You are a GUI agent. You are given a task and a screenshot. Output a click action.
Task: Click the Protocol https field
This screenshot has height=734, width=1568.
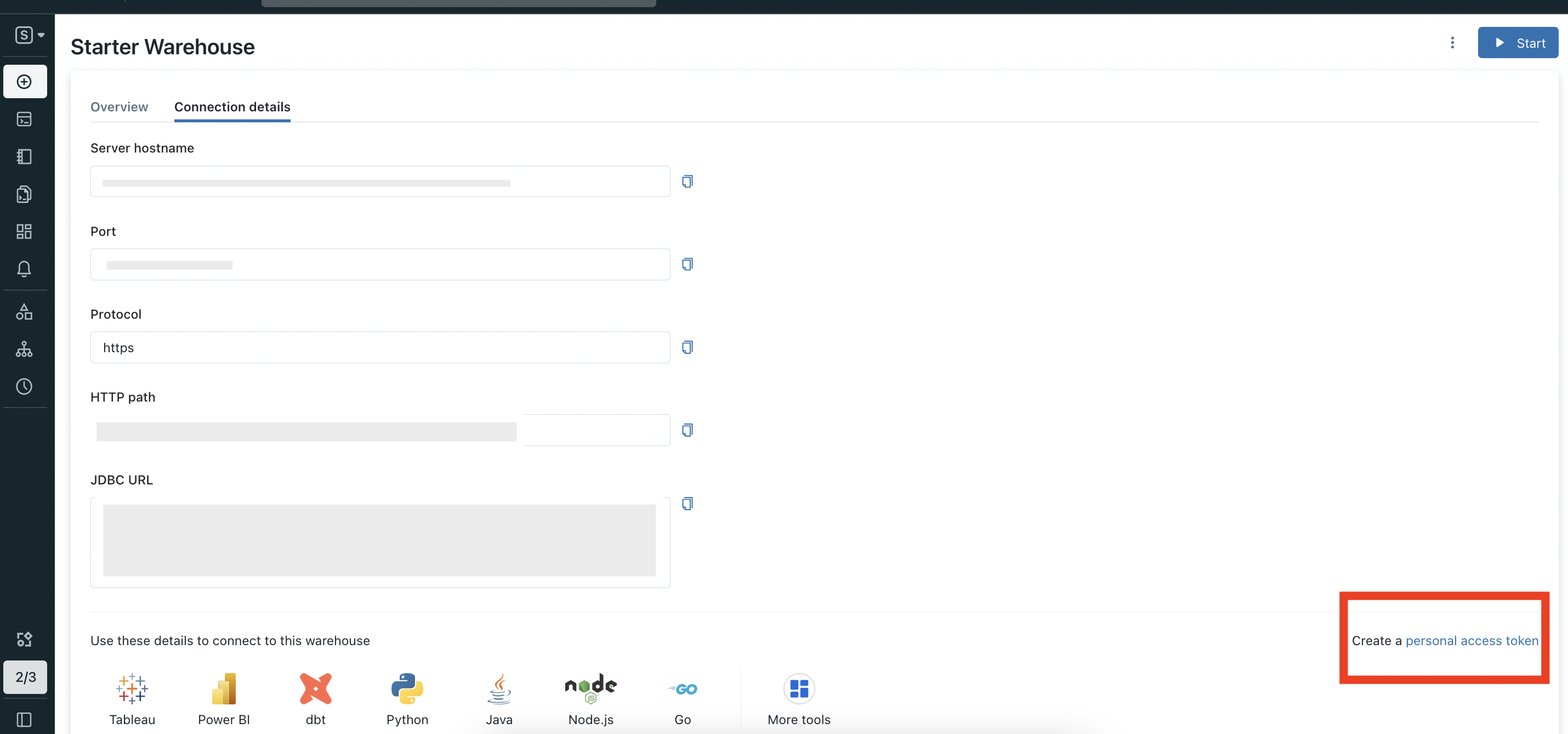[380, 347]
